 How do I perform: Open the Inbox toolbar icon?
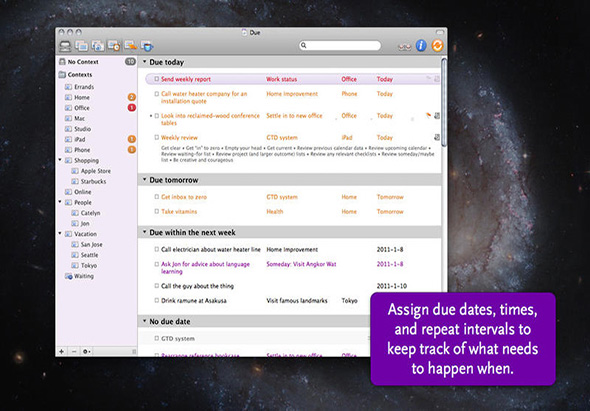(65, 46)
